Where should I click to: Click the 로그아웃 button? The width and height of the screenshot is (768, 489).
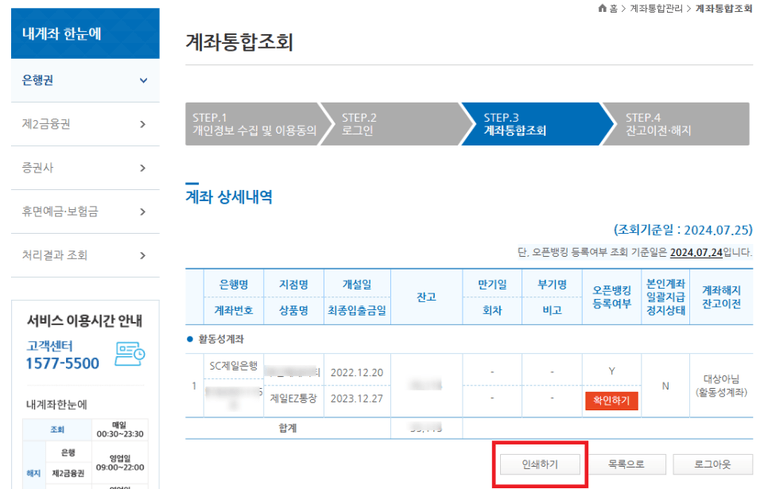(x=712, y=465)
